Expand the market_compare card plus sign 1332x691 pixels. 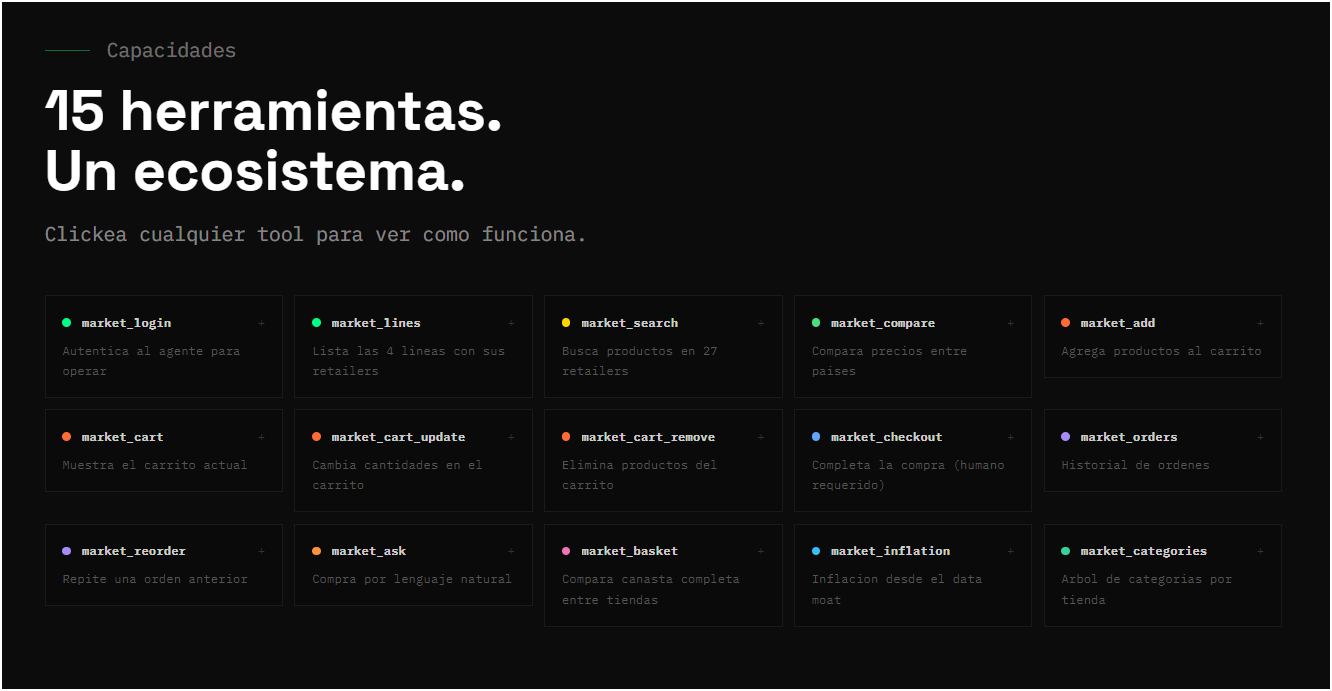click(1011, 323)
